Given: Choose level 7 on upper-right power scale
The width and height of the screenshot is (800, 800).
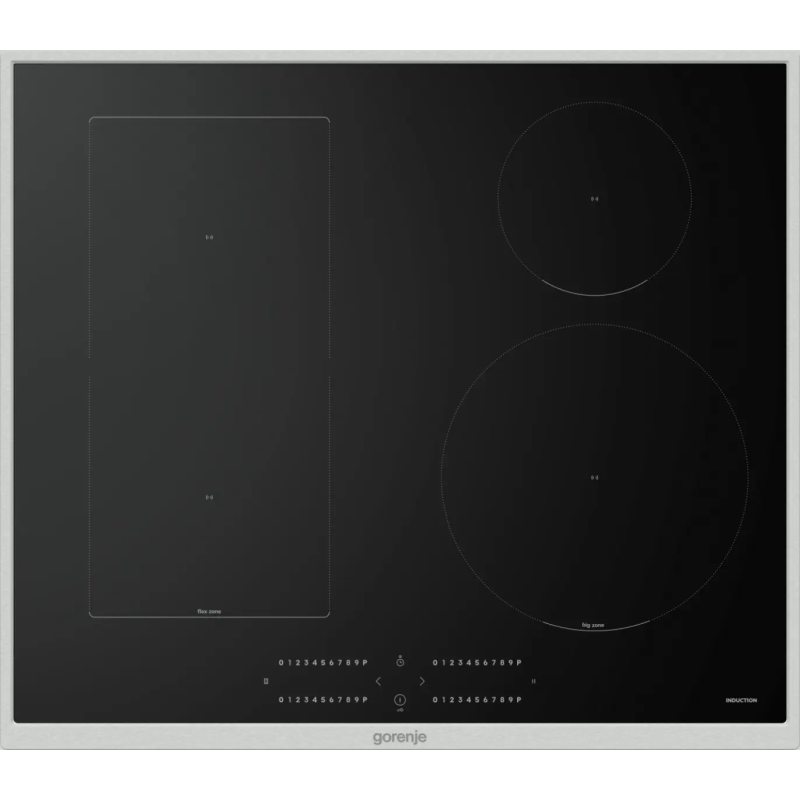Looking at the screenshot, I should pyautogui.click(x=494, y=663).
